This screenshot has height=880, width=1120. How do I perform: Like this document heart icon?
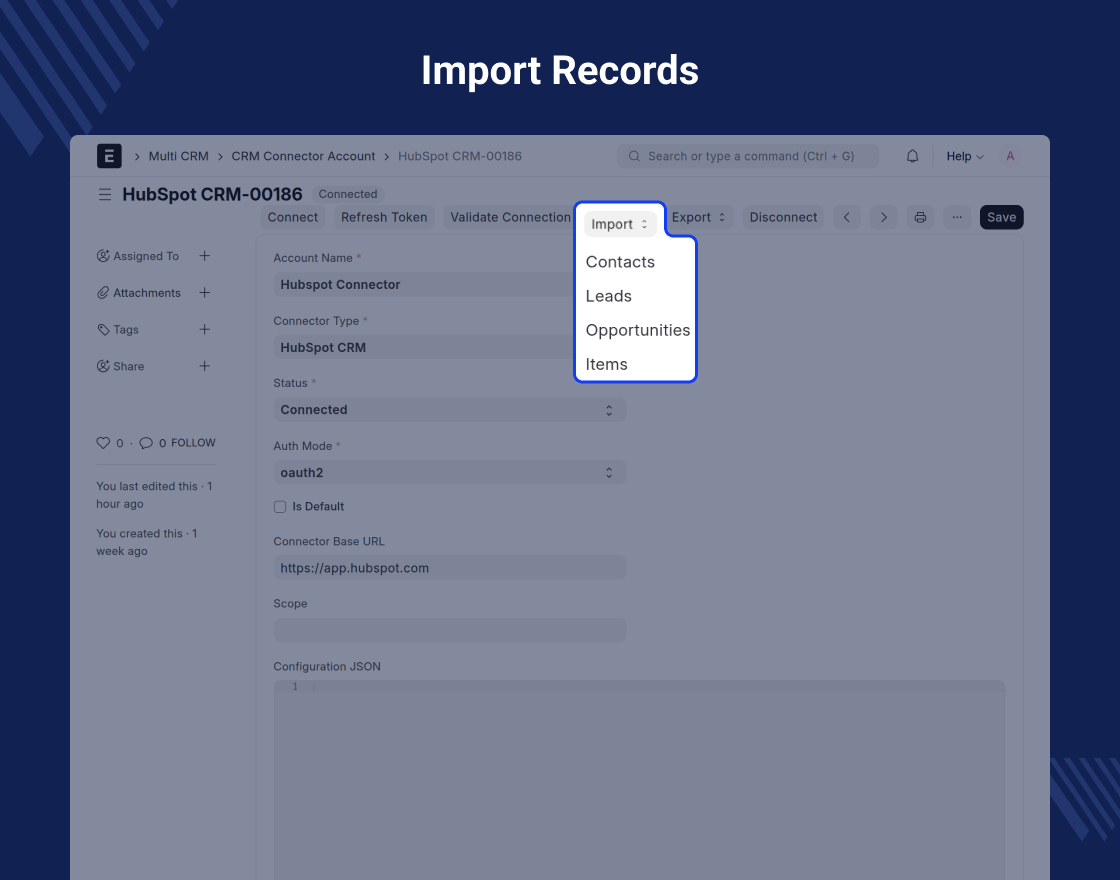point(103,443)
